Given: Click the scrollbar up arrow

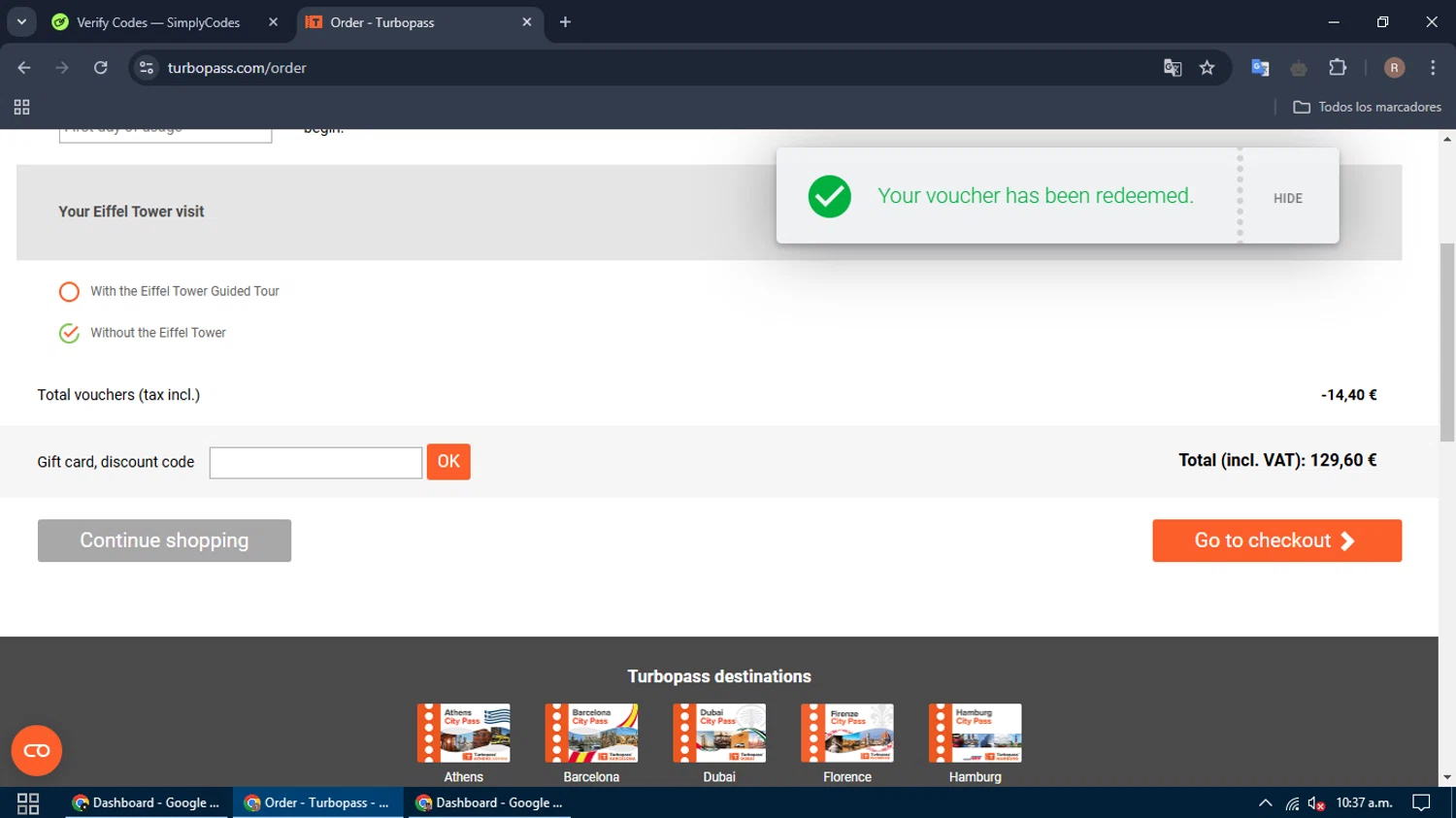Looking at the screenshot, I should 1447,139.
